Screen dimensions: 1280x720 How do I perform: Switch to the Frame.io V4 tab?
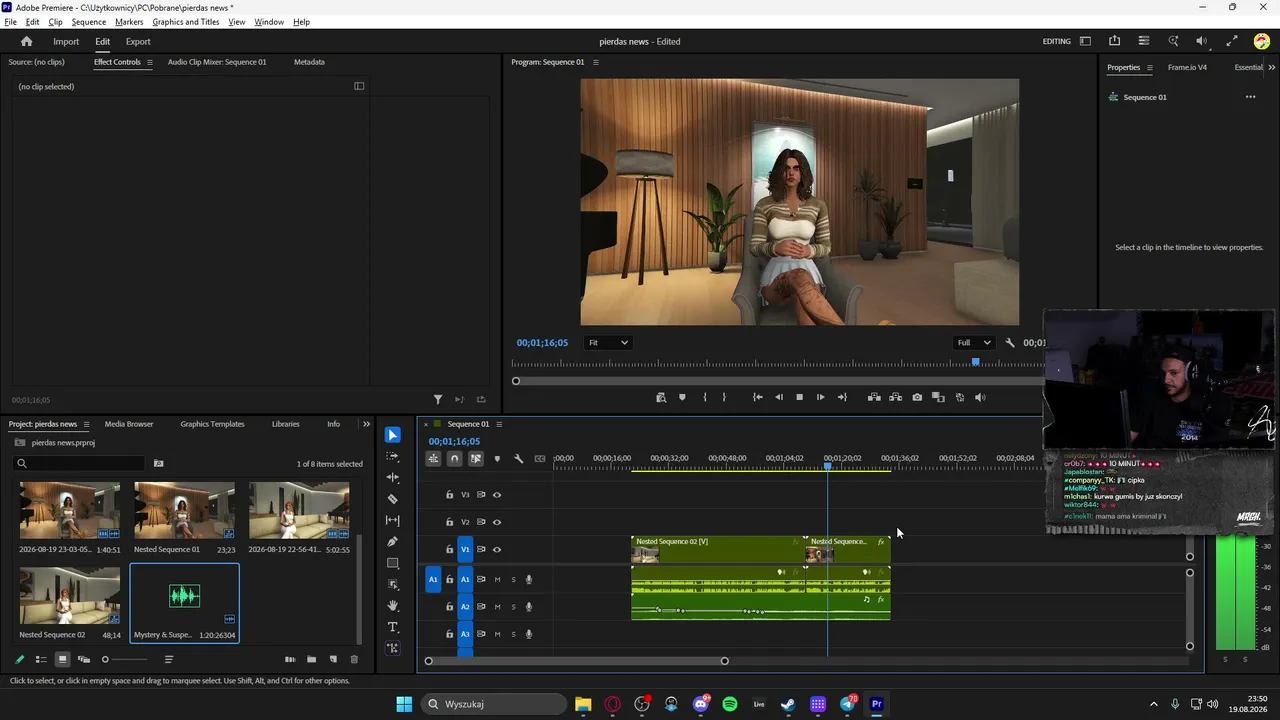pos(1187,68)
